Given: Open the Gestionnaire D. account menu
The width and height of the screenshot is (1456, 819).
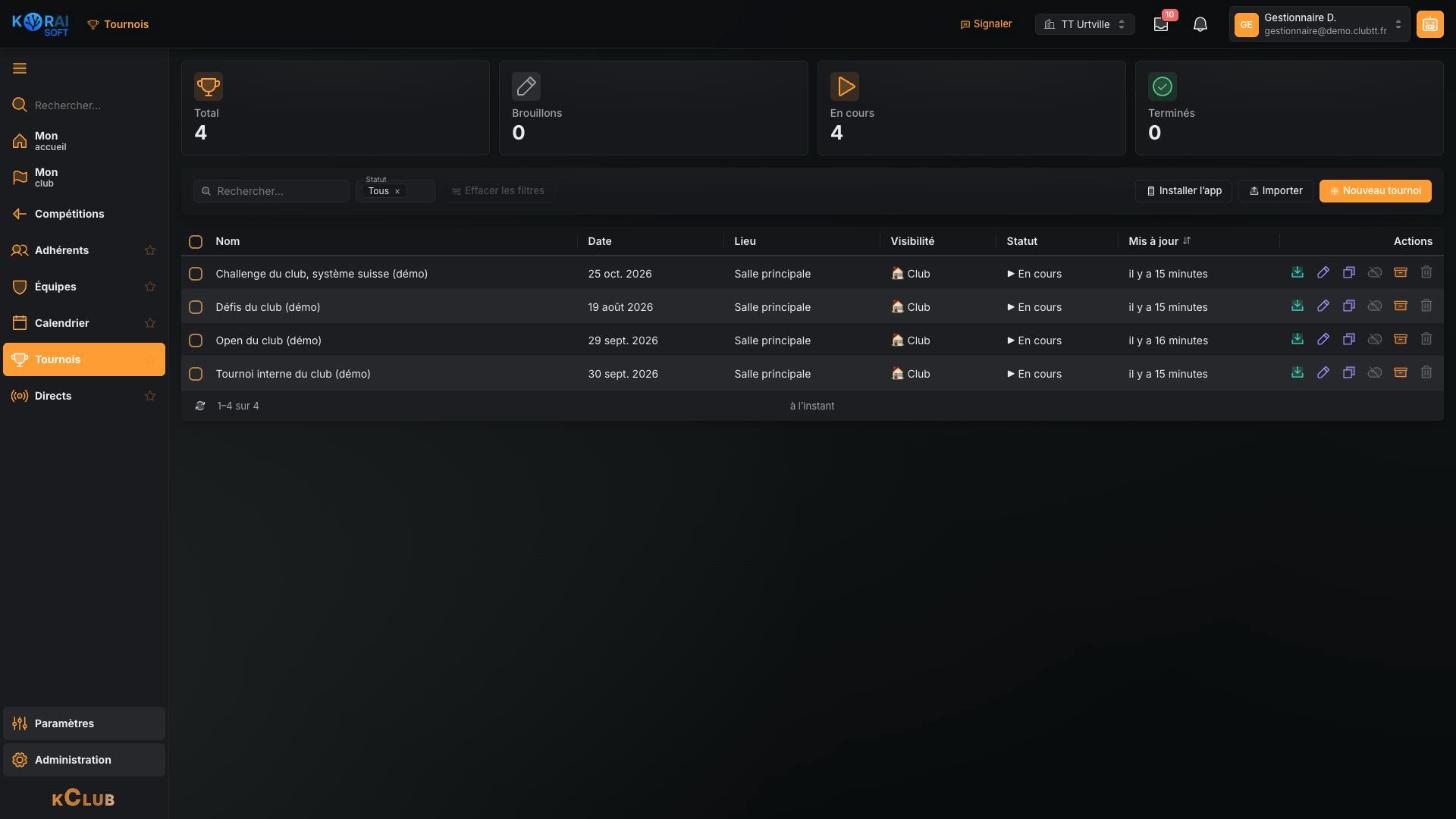Looking at the screenshot, I should (1319, 24).
